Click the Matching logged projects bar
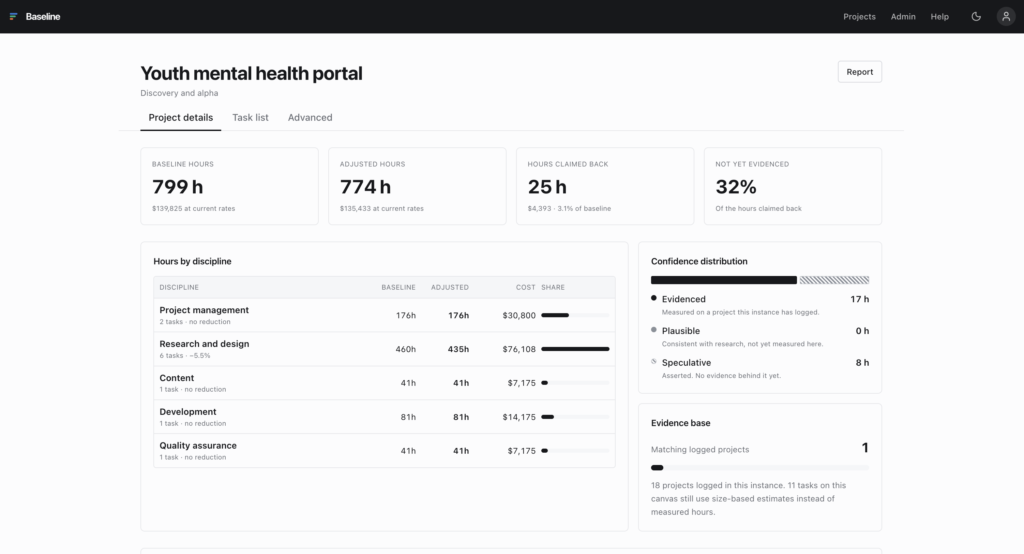1024x554 pixels. pyautogui.click(x=760, y=468)
